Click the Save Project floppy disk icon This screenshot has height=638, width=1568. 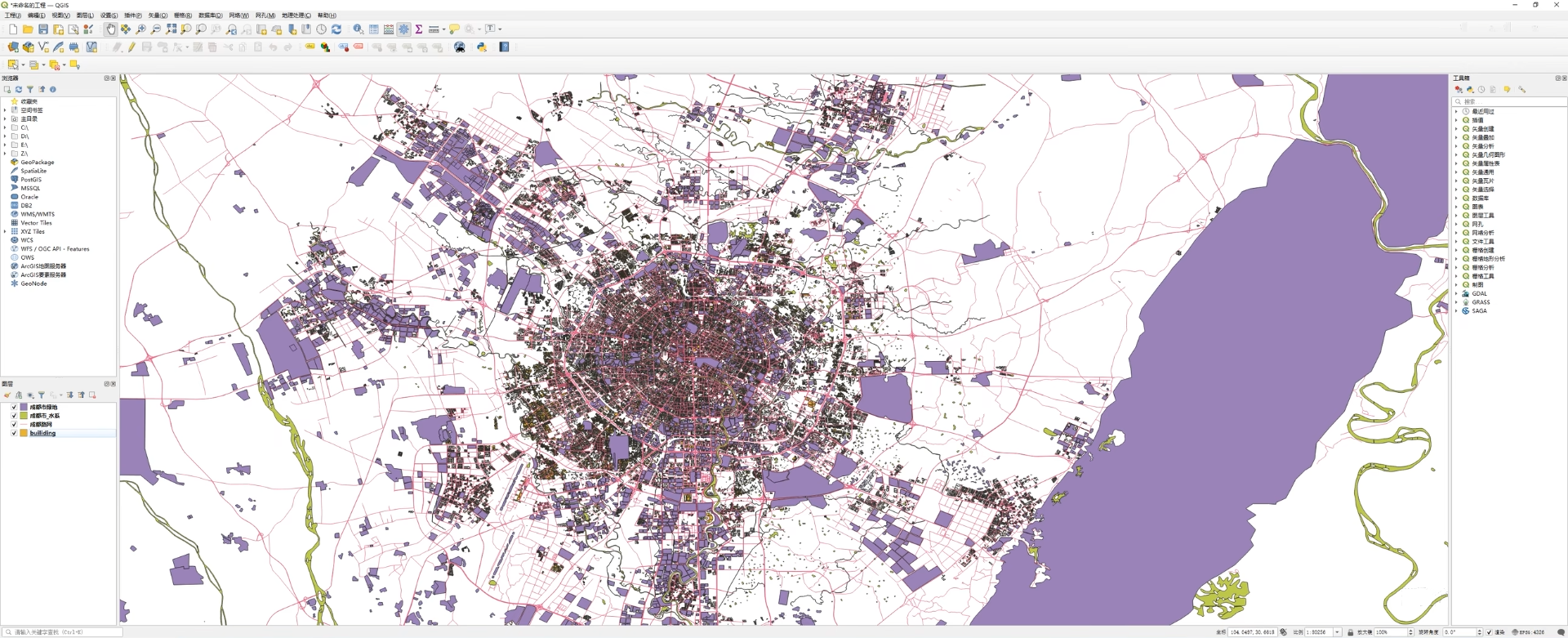coord(43,29)
